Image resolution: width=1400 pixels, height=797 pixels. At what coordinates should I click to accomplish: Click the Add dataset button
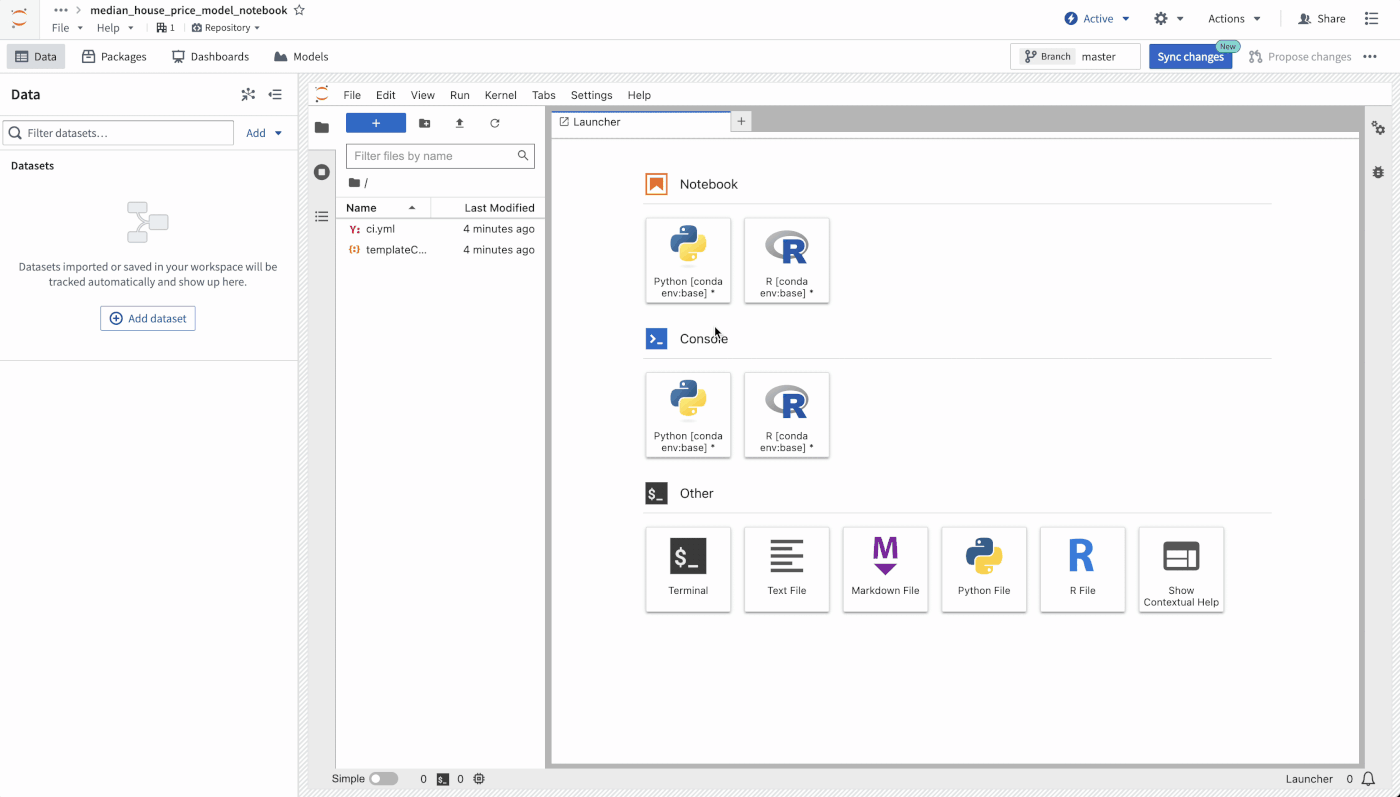(148, 318)
